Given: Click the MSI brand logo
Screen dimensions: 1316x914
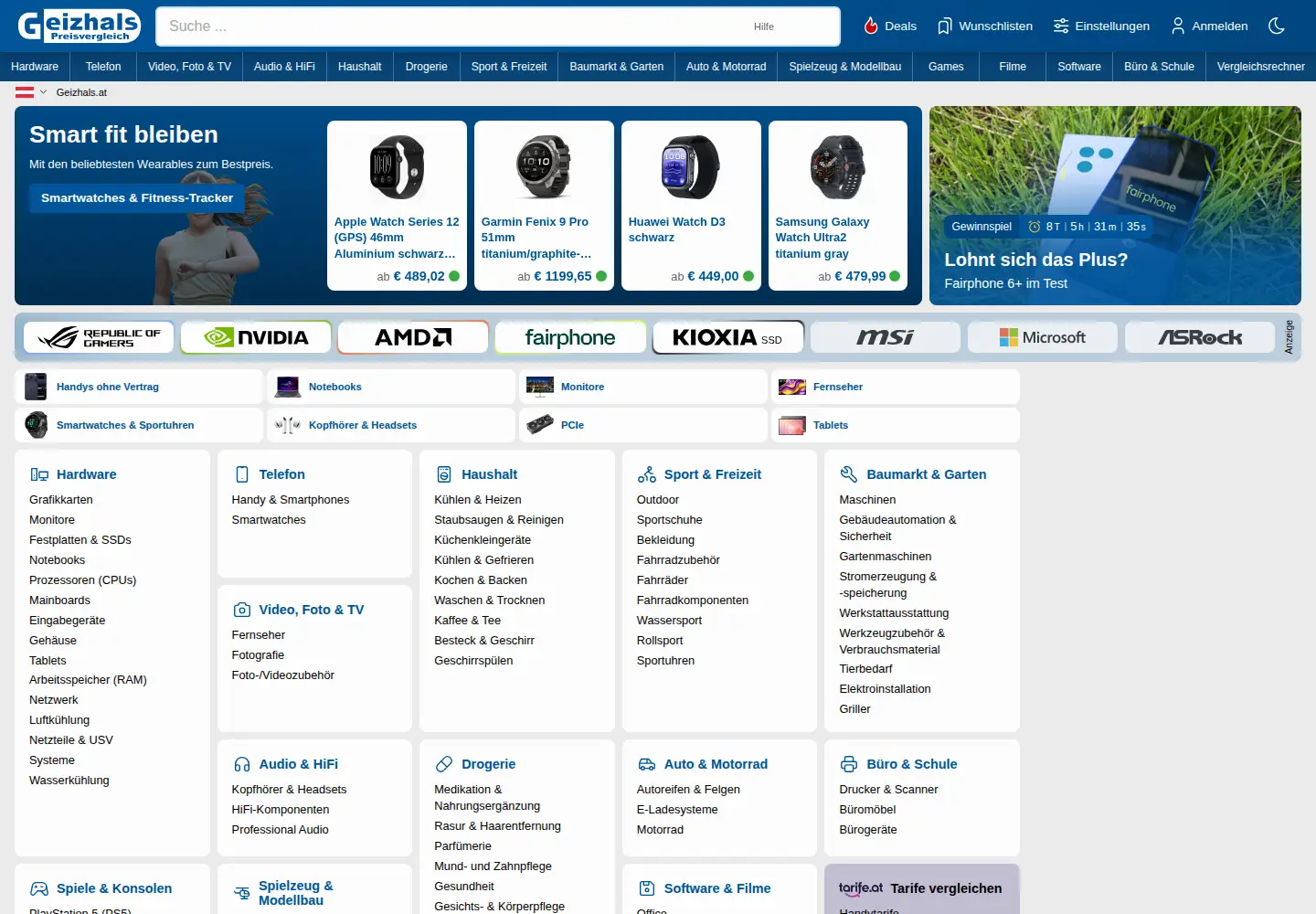Looking at the screenshot, I should pyautogui.click(x=885, y=337).
